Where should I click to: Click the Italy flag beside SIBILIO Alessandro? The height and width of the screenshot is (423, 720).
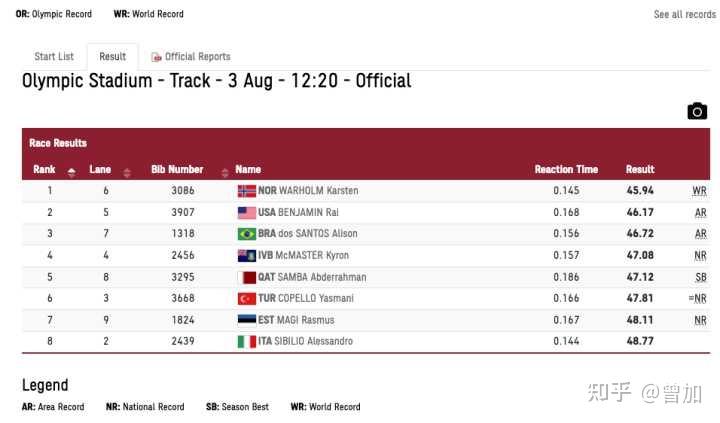point(247,342)
